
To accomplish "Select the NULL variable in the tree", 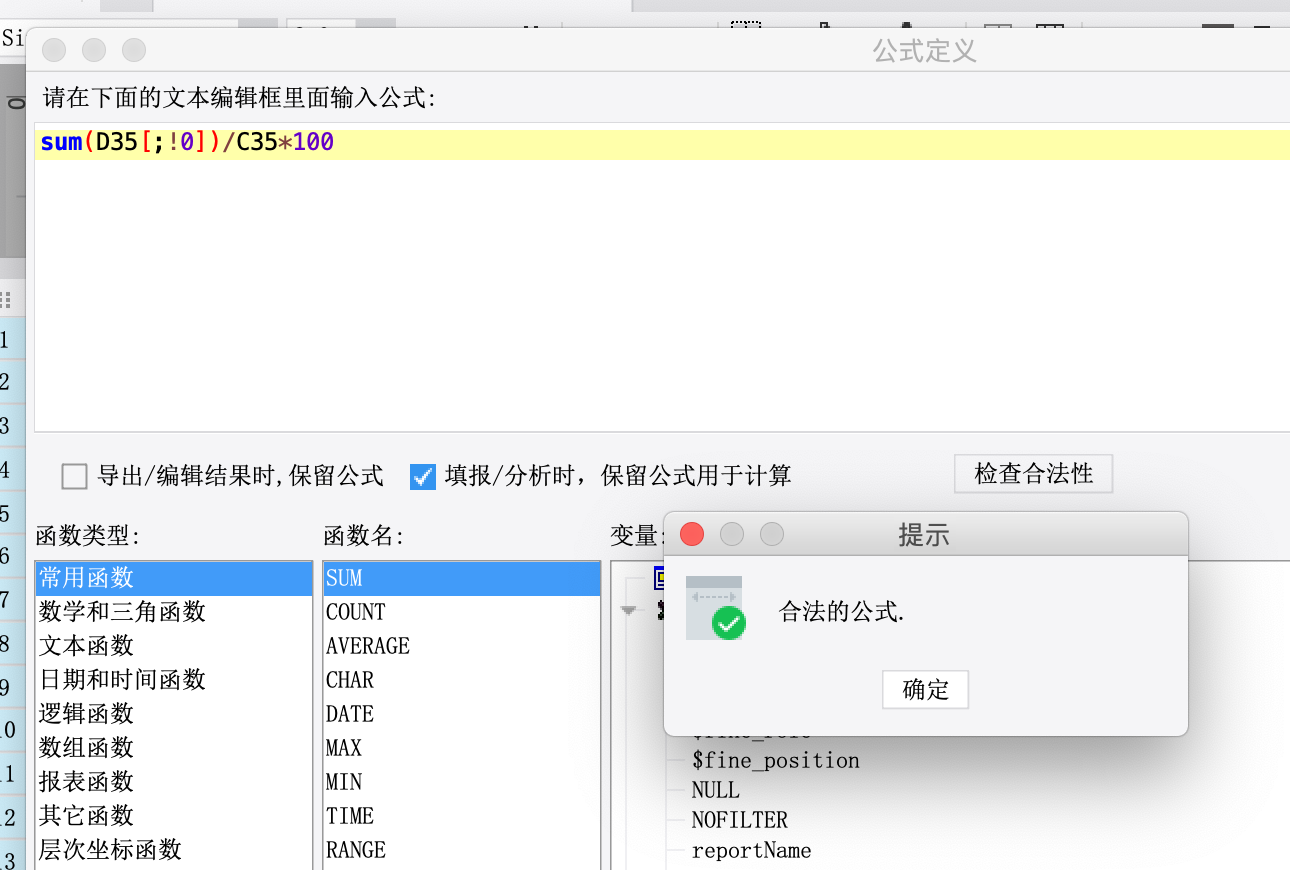I will coord(715,791).
